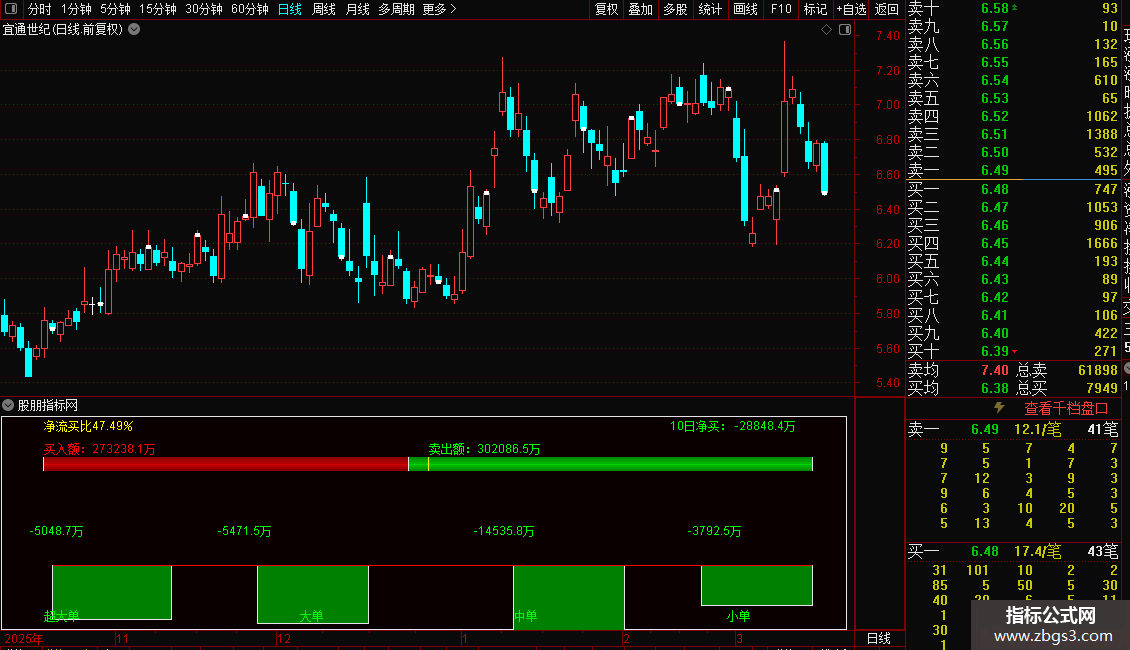
Task: Click 10日净买 -28848.4万 value
Action: 765,426
